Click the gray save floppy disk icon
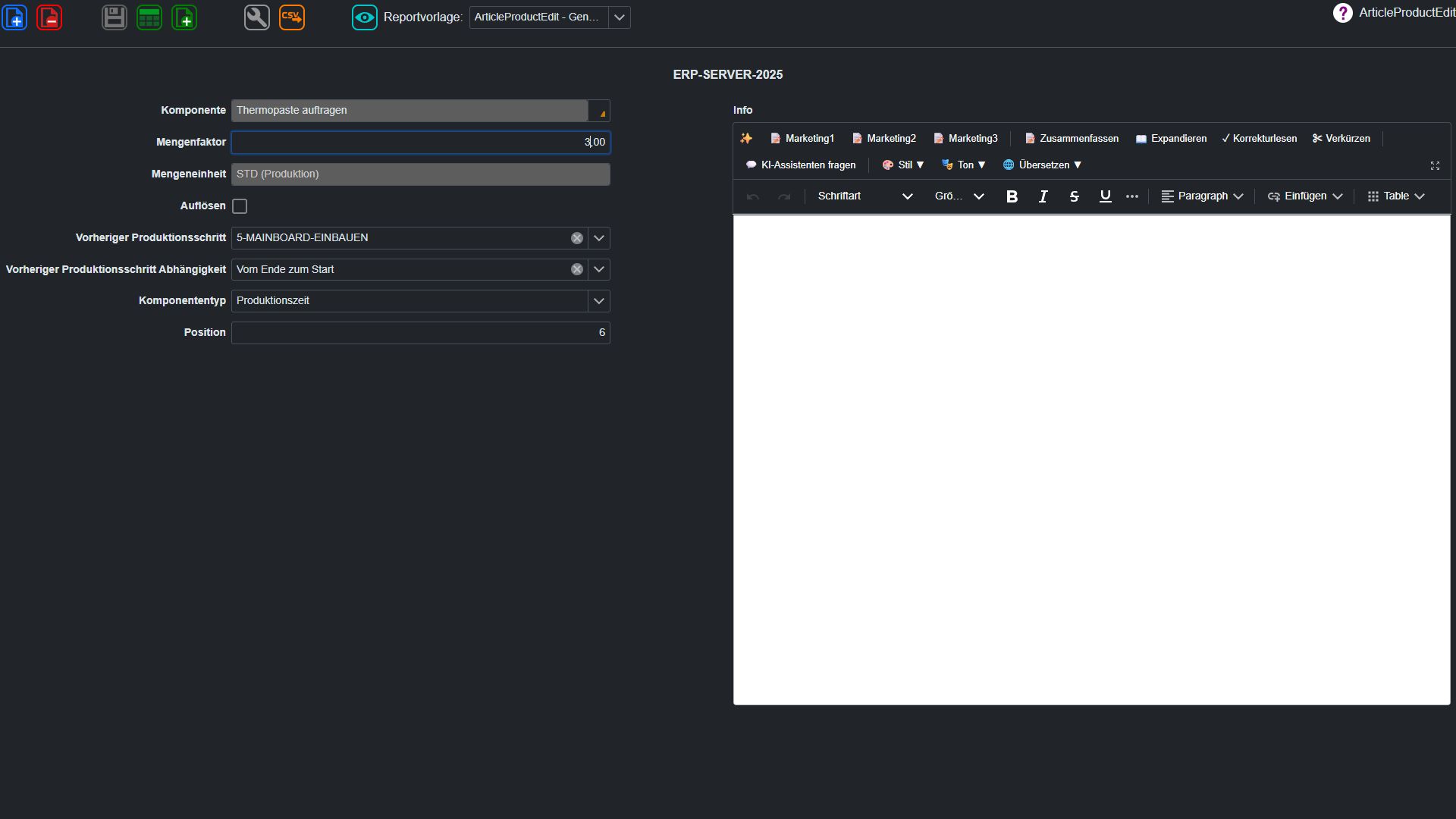The image size is (1456, 819). coord(115,17)
